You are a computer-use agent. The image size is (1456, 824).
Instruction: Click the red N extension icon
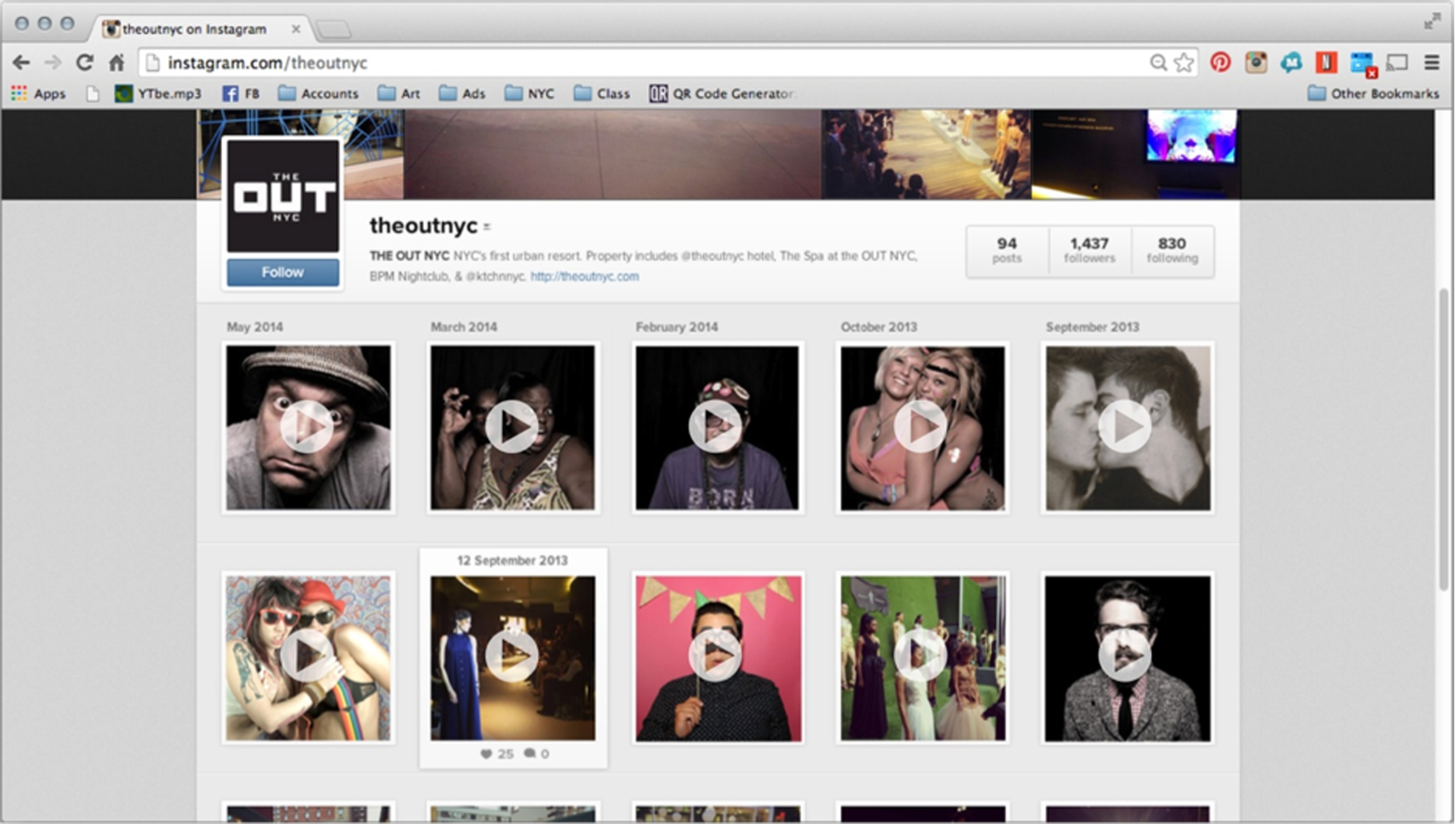click(x=1326, y=62)
